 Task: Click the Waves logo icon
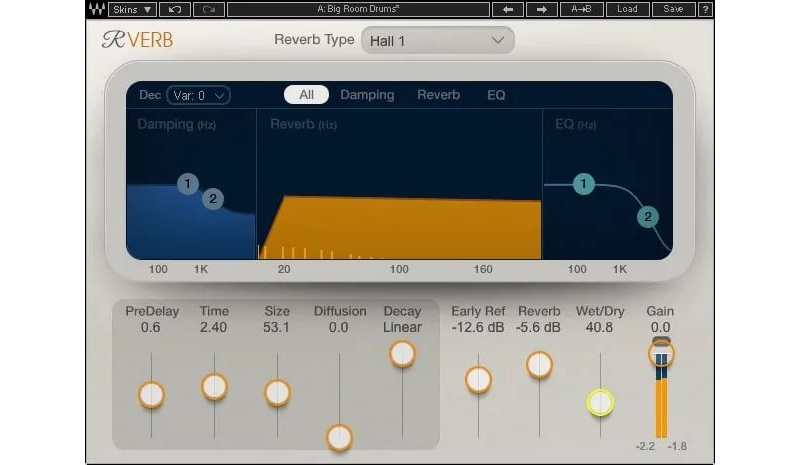click(96, 9)
